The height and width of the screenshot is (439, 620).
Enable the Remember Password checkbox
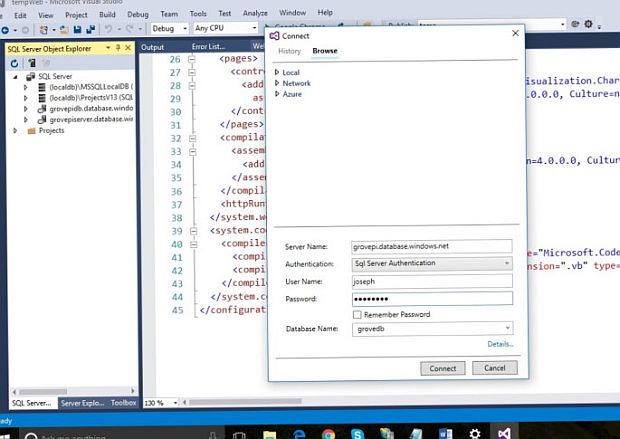click(x=357, y=314)
